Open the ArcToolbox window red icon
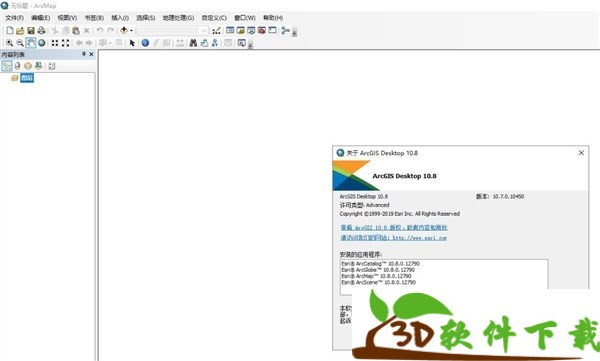This screenshot has height=361, width=600. [262, 31]
